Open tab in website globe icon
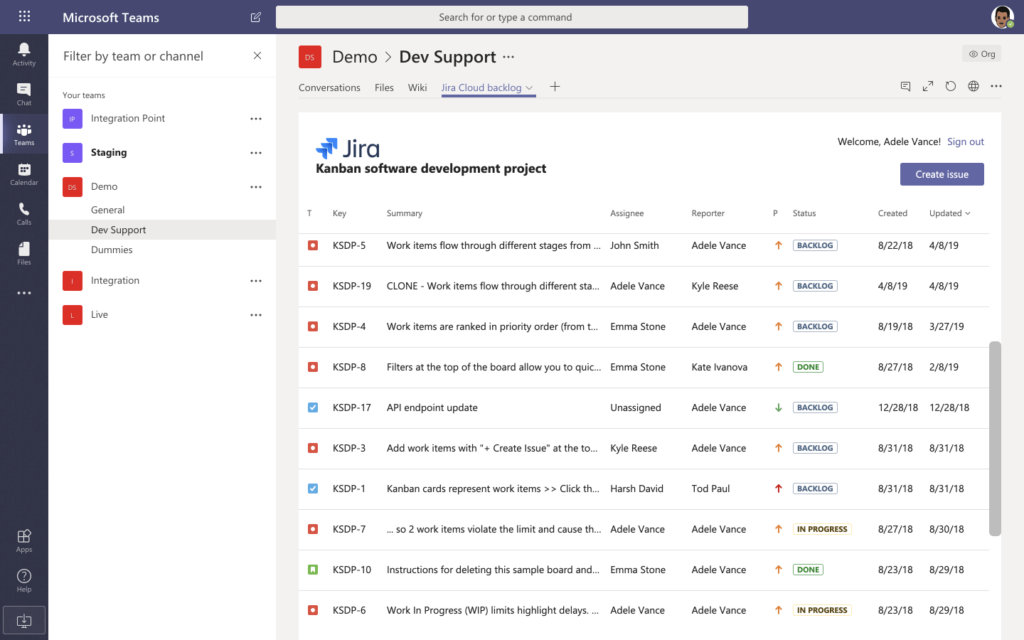The width and height of the screenshot is (1024, 640). click(x=974, y=86)
